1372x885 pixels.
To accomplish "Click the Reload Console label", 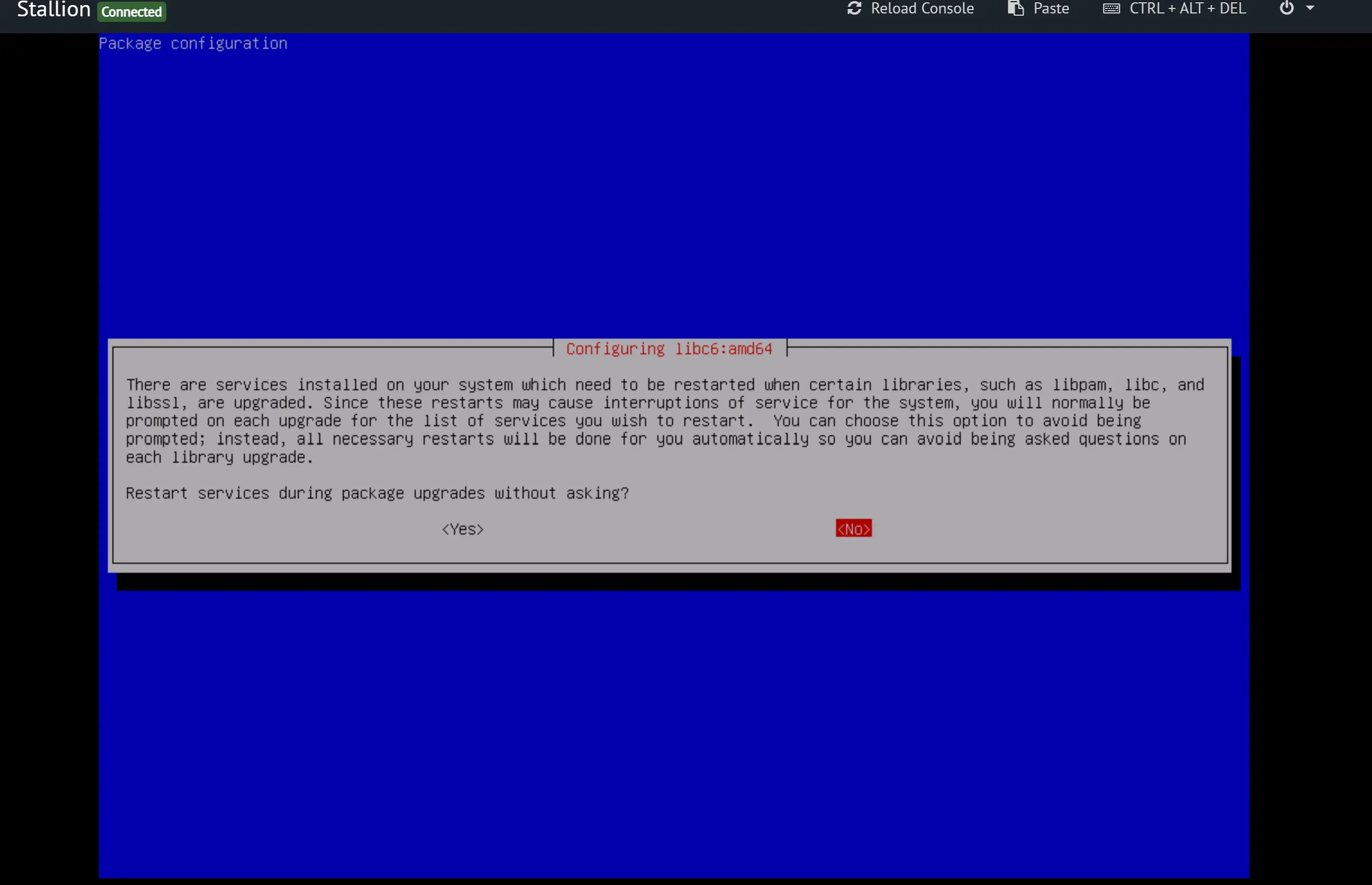I will (x=922, y=8).
